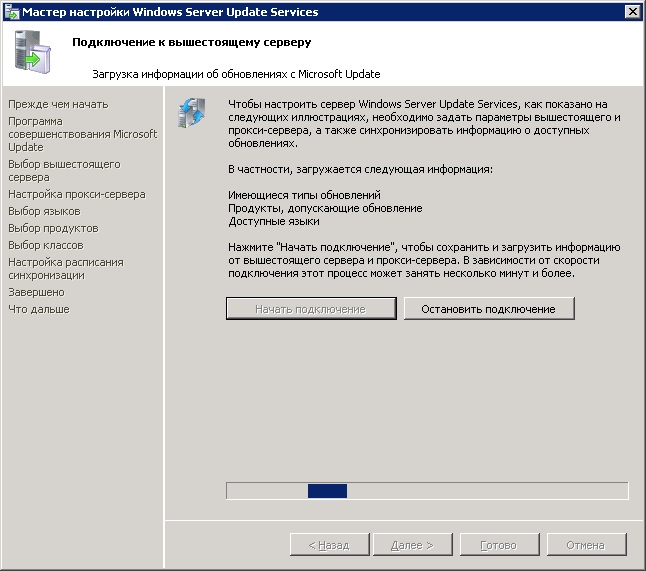Click the line 'Продукты, допускающие обновление'

point(325,208)
